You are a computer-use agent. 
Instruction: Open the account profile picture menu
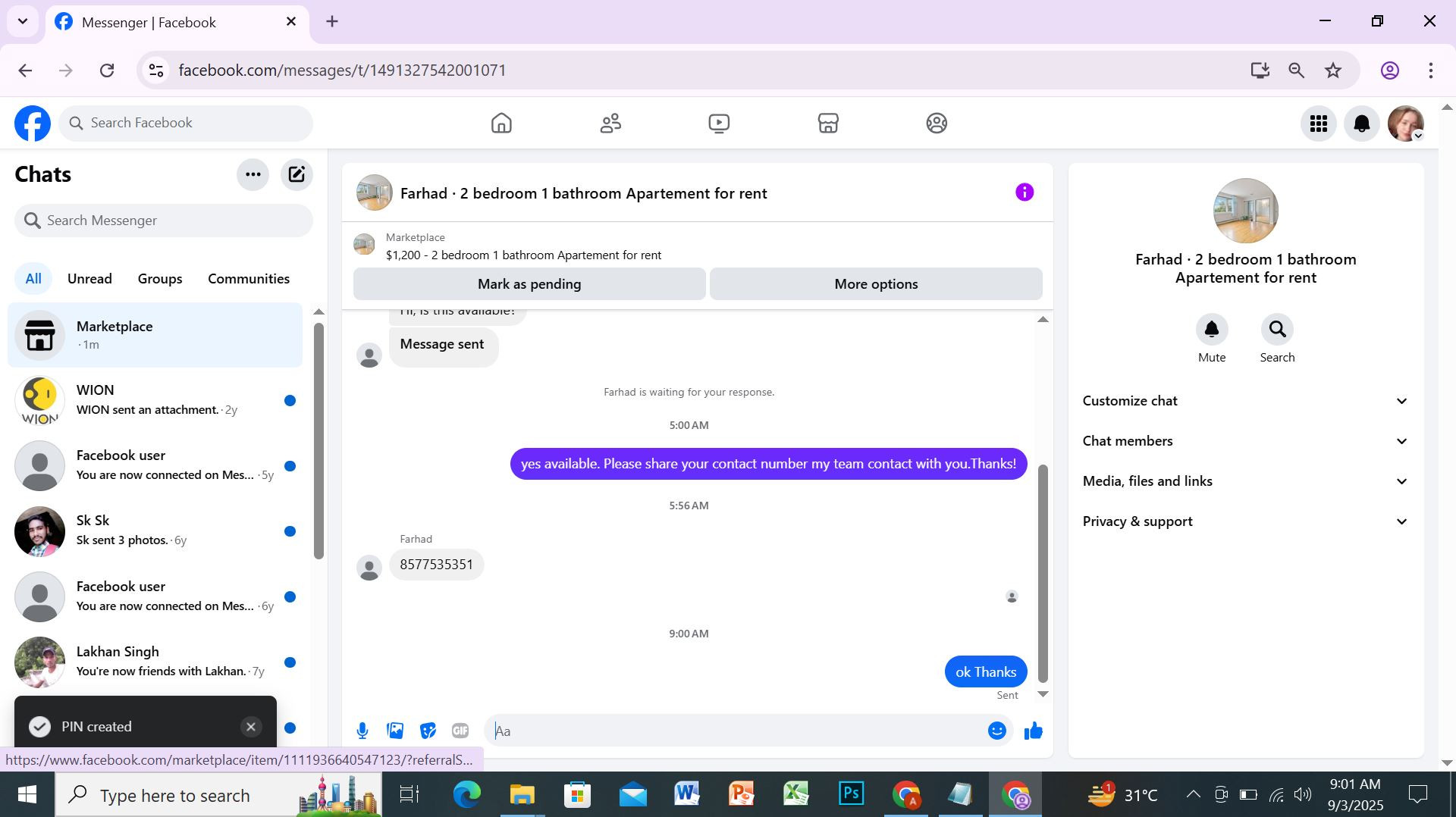[1406, 123]
